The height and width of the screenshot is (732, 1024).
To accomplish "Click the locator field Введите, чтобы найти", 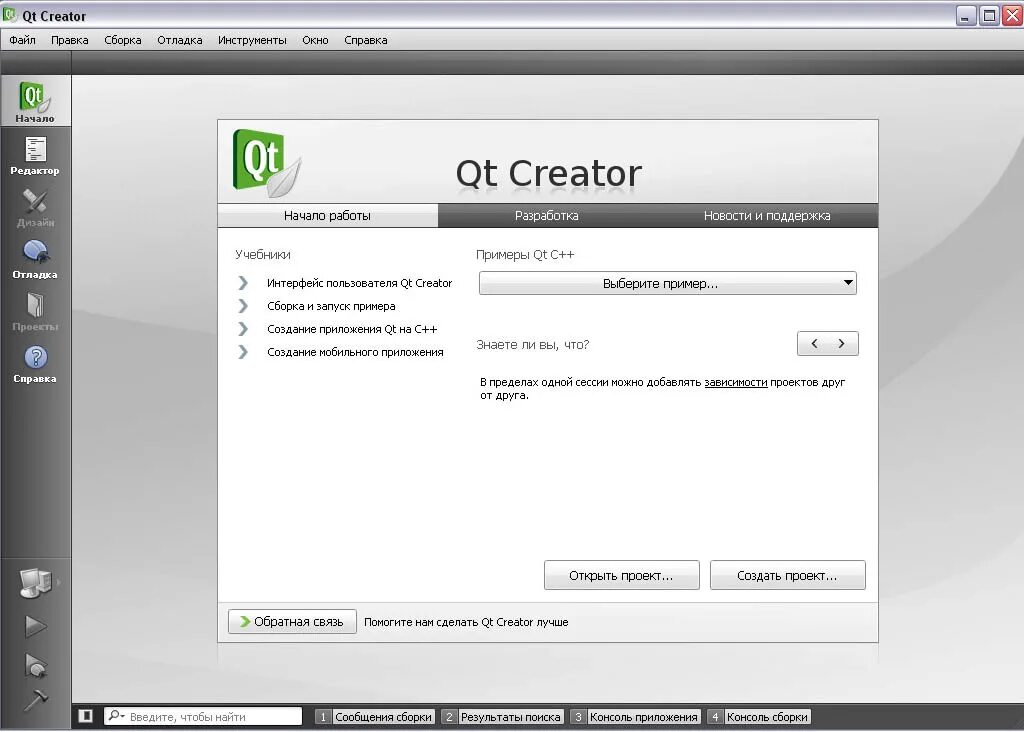I will (x=203, y=716).
